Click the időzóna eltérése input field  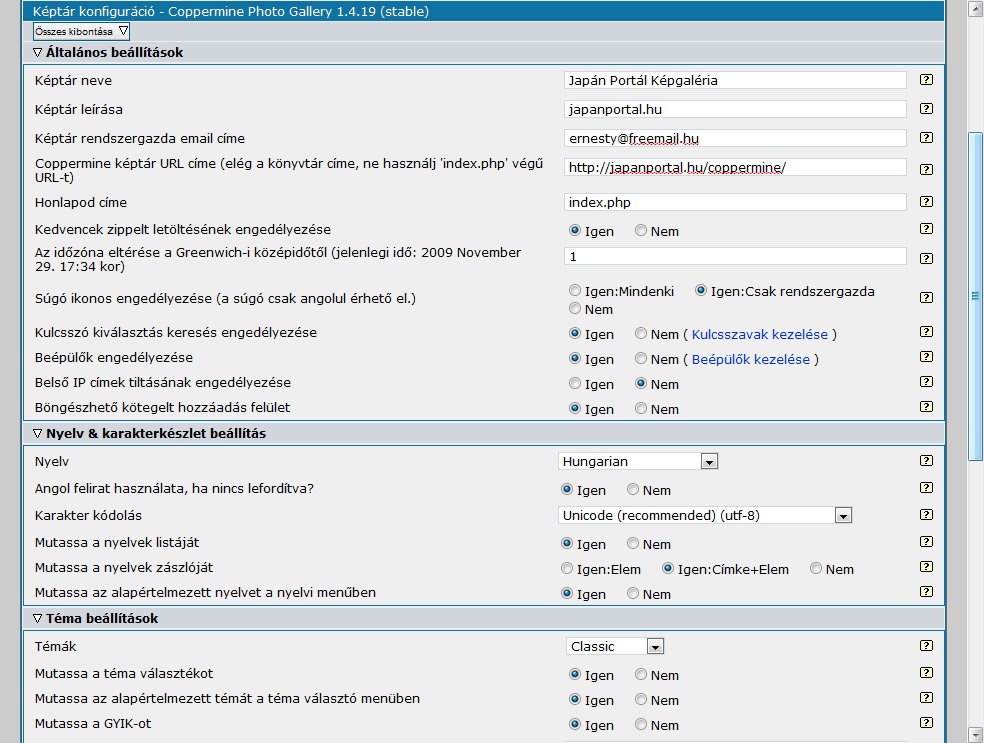tap(735, 256)
